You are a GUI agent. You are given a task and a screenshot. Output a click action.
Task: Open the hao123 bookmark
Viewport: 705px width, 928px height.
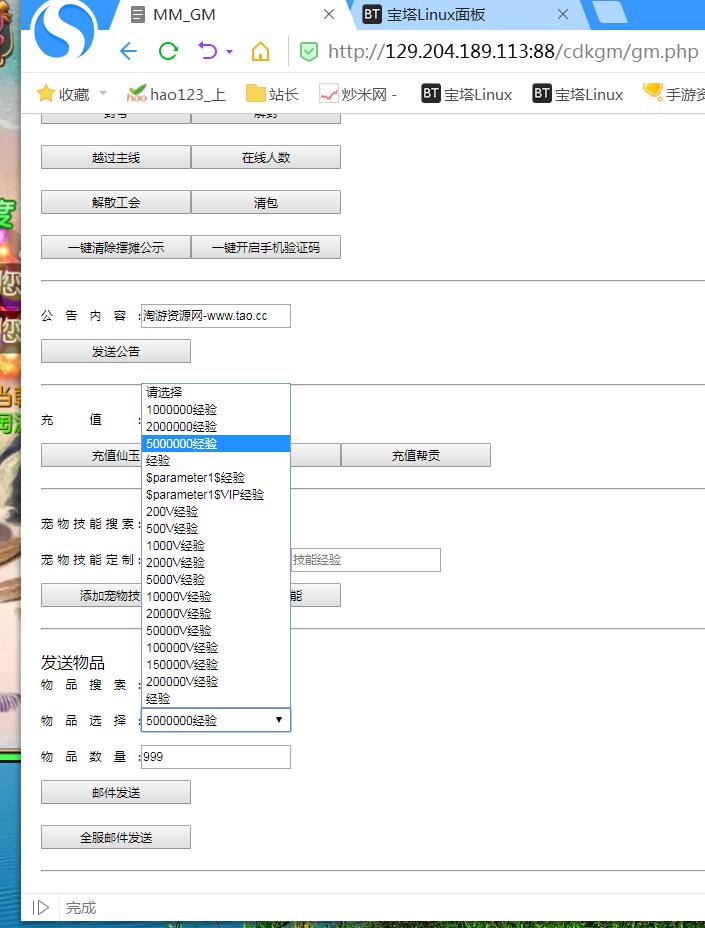(176, 94)
